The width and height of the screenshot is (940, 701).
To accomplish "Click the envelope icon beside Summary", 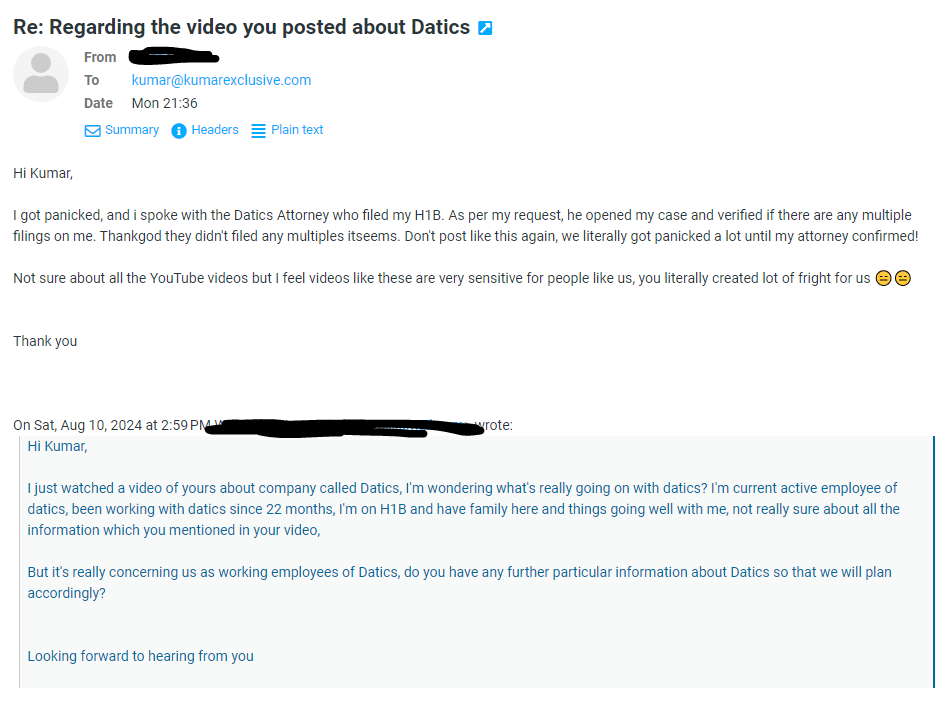I will (92, 131).
